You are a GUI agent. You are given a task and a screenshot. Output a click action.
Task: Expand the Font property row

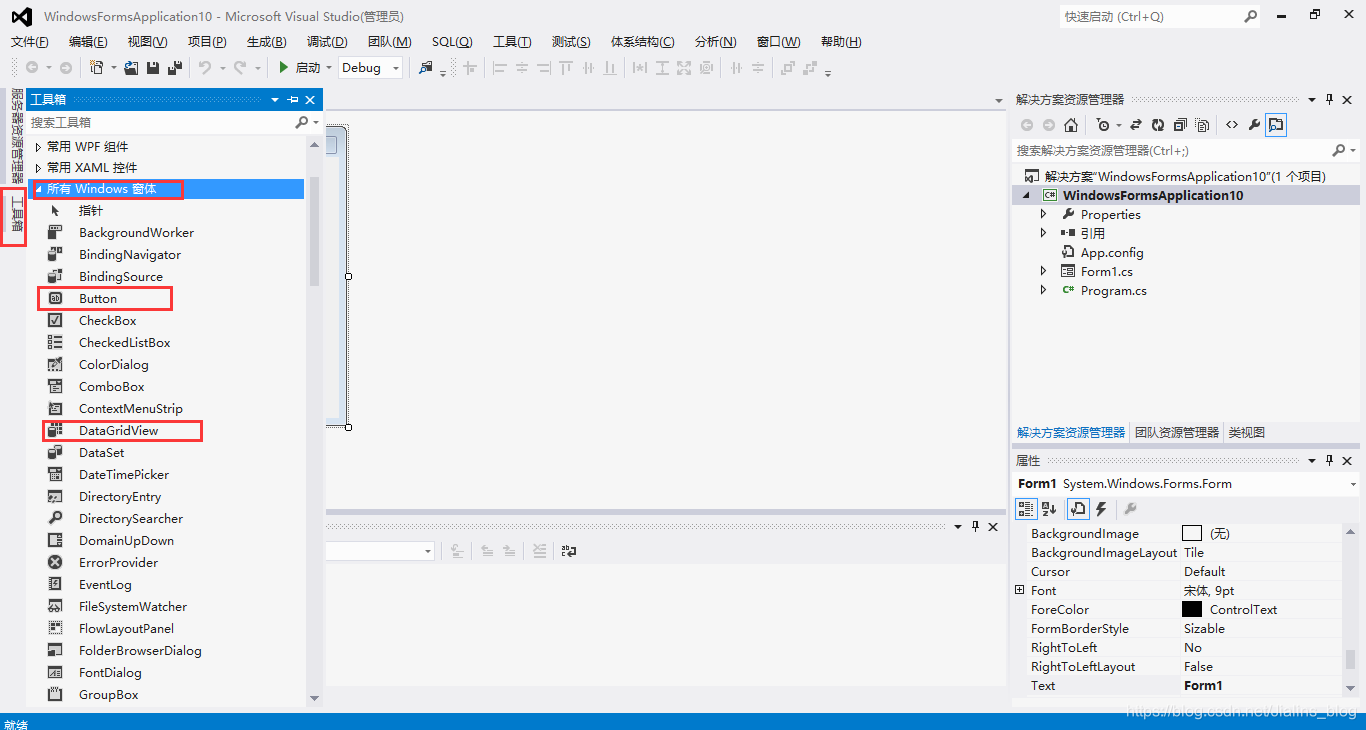click(x=1020, y=590)
